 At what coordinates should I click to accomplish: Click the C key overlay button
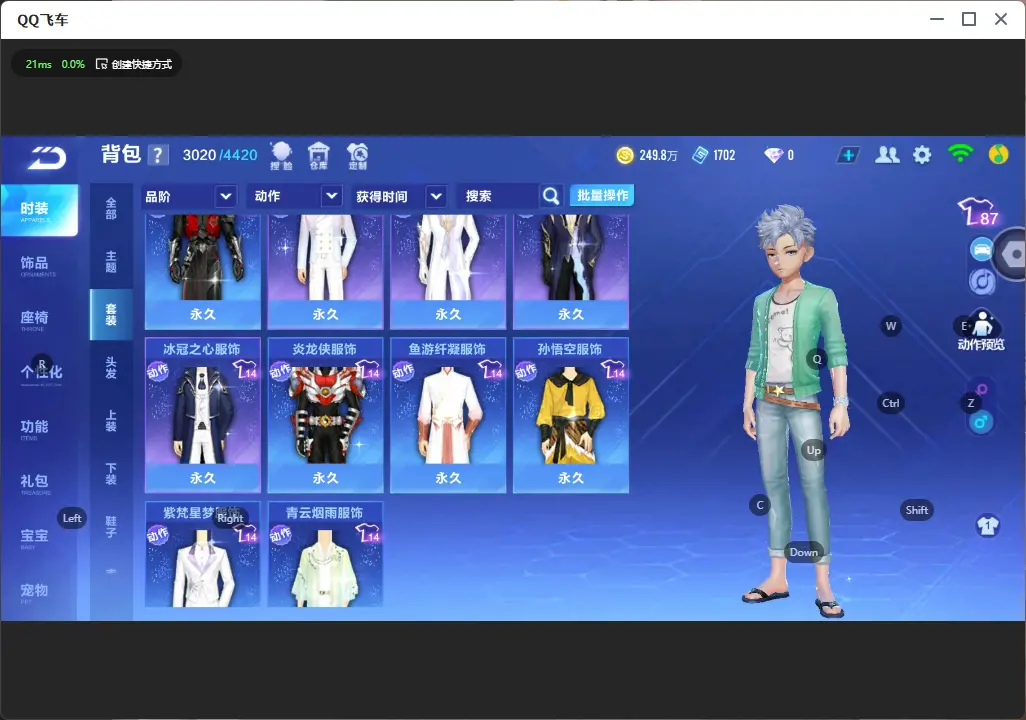760,505
